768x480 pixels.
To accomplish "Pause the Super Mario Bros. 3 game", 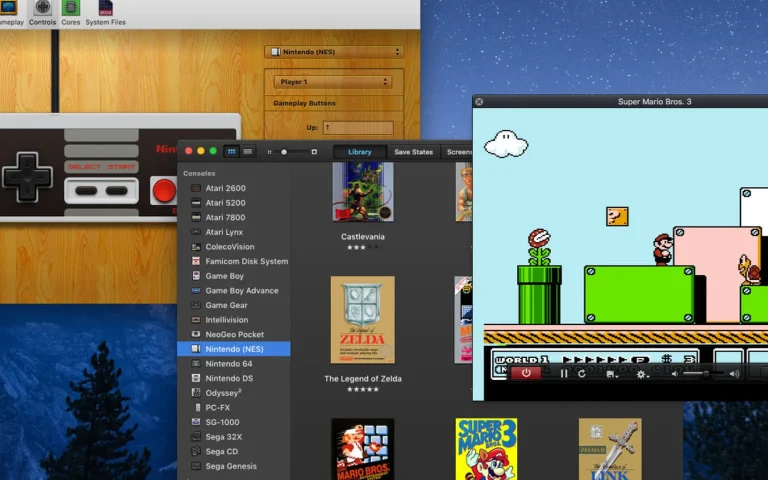I will tap(564, 374).
